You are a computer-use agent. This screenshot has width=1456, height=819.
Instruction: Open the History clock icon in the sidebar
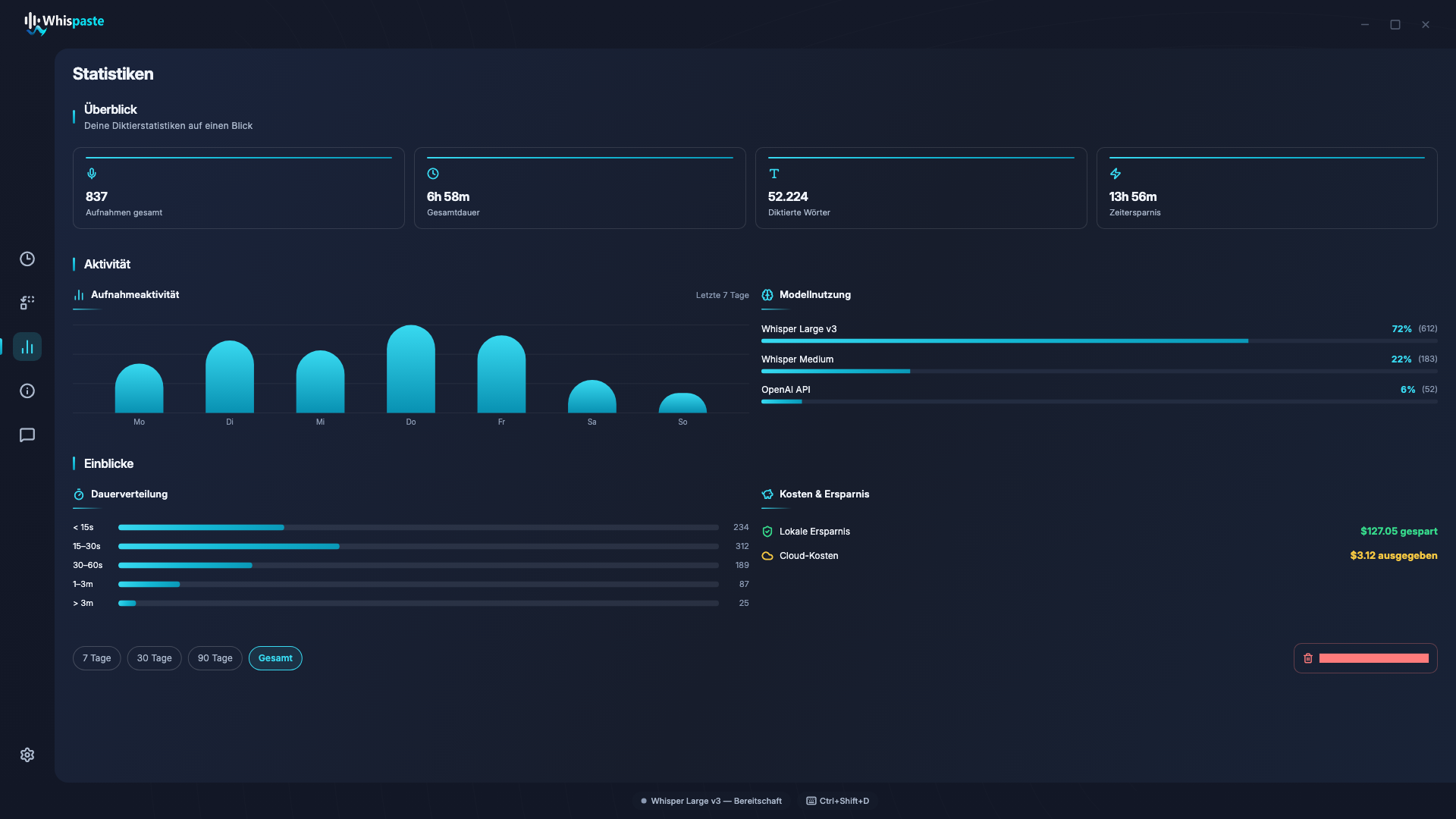27,259
